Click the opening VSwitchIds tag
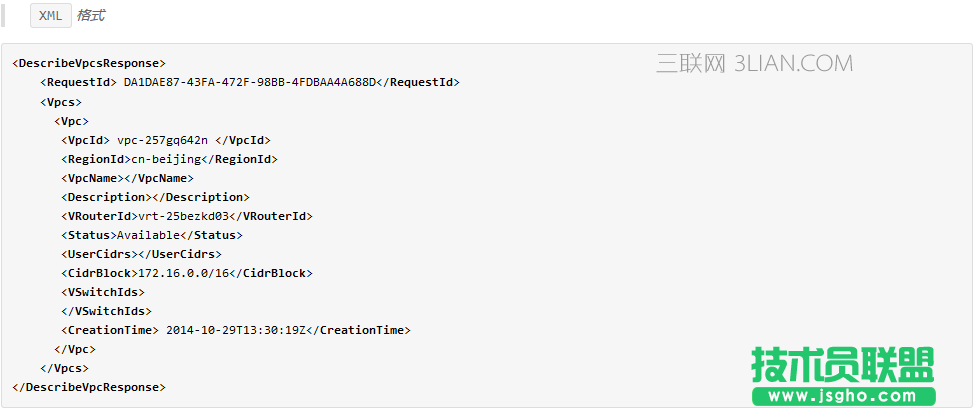The height and width of the screenshot is (412, 979). pos(103,292)
